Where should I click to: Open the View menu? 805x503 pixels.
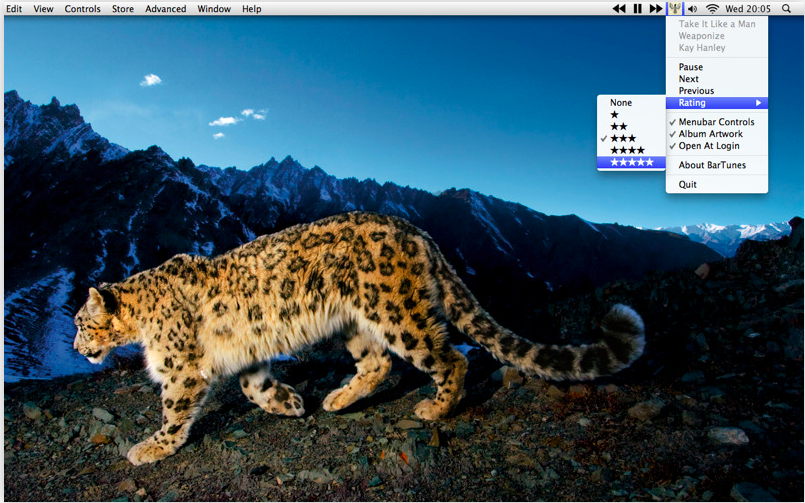(44, 9)
